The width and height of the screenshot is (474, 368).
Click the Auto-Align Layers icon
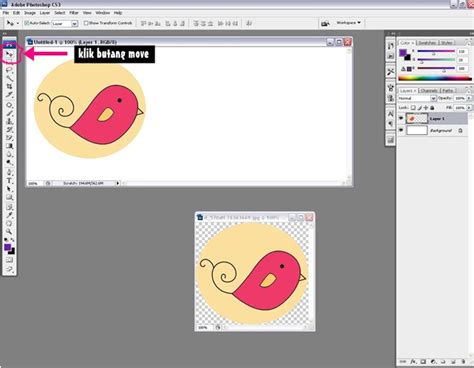click(249, 23)
